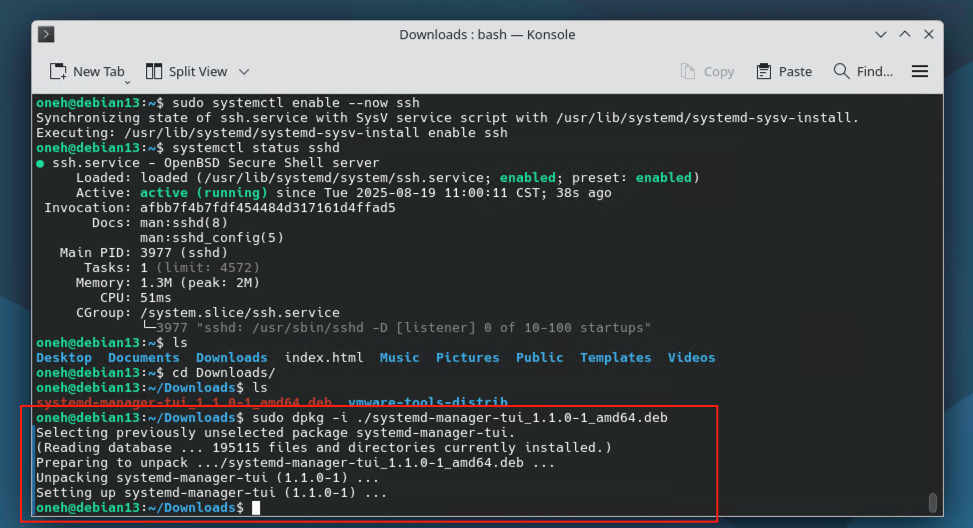The image size is (973, 528).
Task: Click the 'Desktop' directory name
Action: (x=64, y=357)
